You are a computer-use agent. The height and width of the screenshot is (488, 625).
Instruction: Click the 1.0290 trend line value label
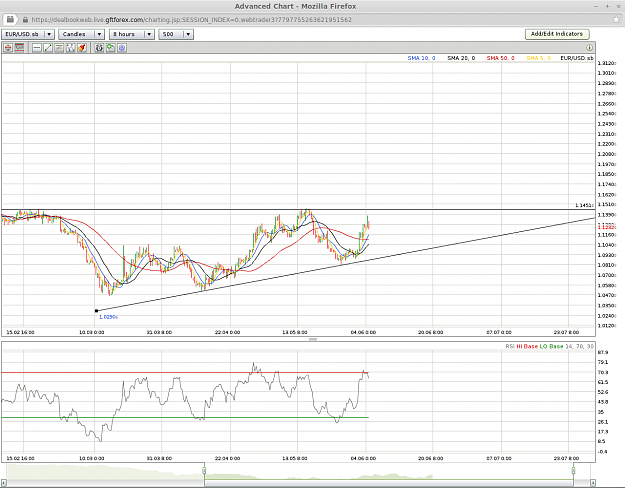pos(108,317)
